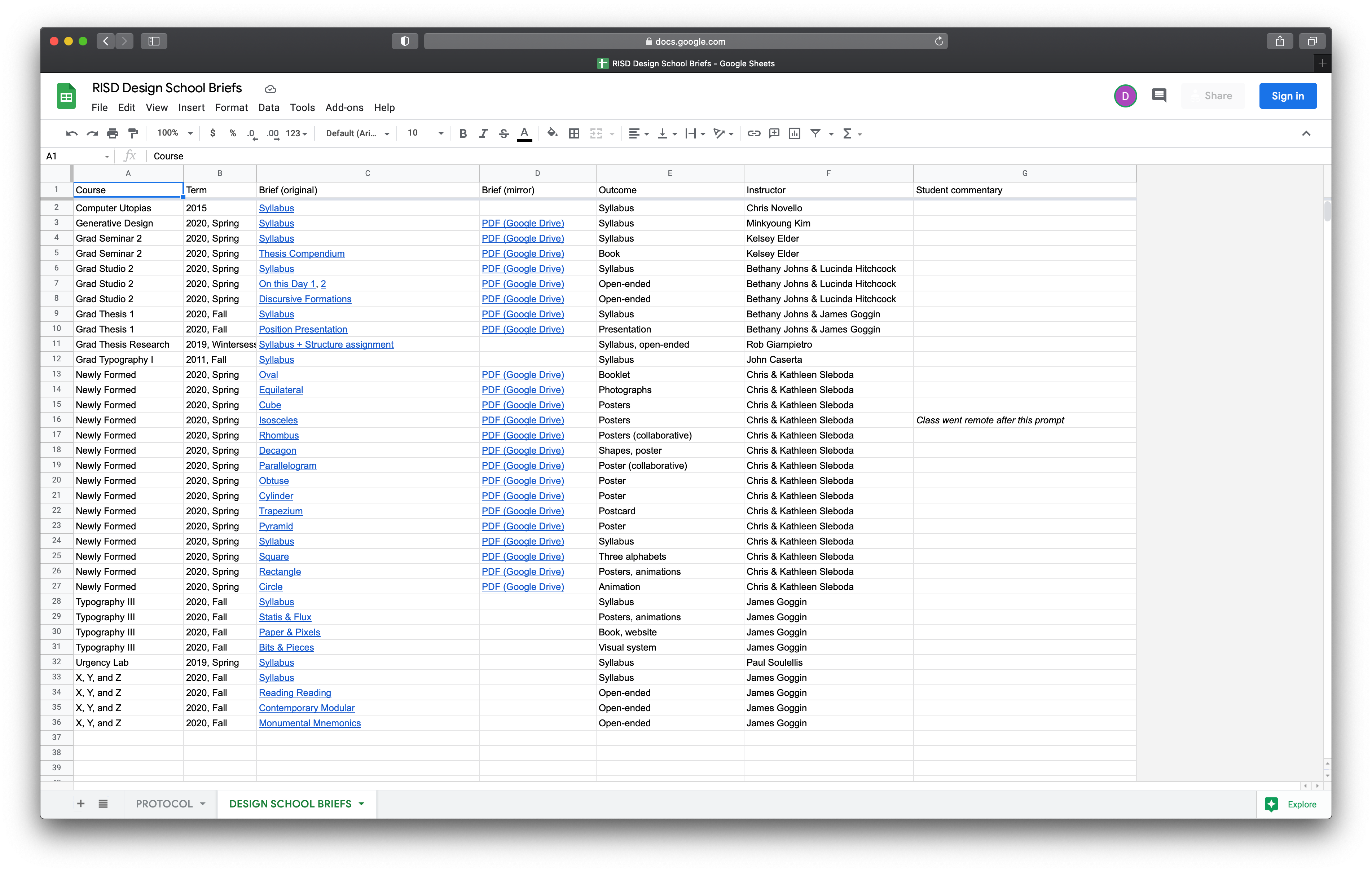Click the Undo icon in toolbar
The width and height of the screenshot is (1372, 872).
click(x=72, y=133)
